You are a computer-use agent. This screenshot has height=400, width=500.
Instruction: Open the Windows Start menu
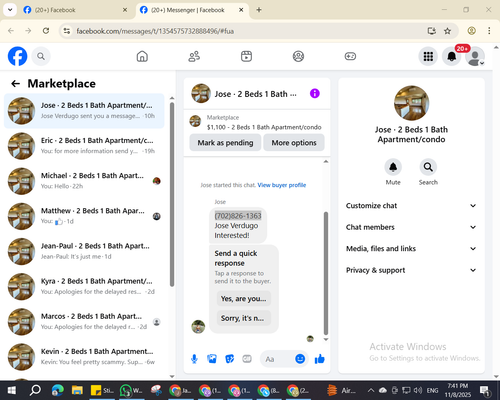(12, 390)
